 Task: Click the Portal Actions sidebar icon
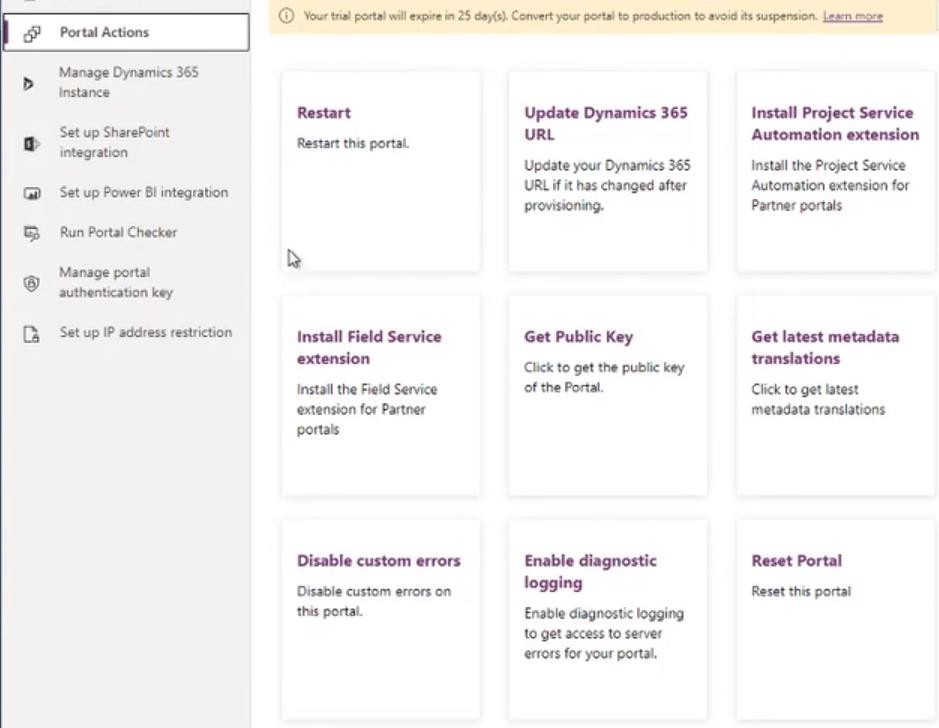32,34
